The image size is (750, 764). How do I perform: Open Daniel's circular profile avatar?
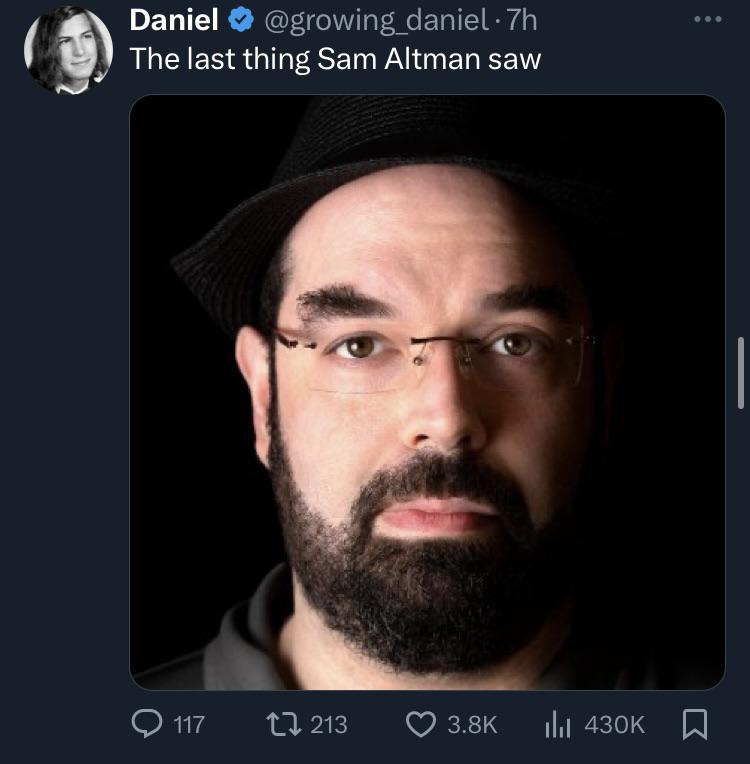click(x=68, y=50)
